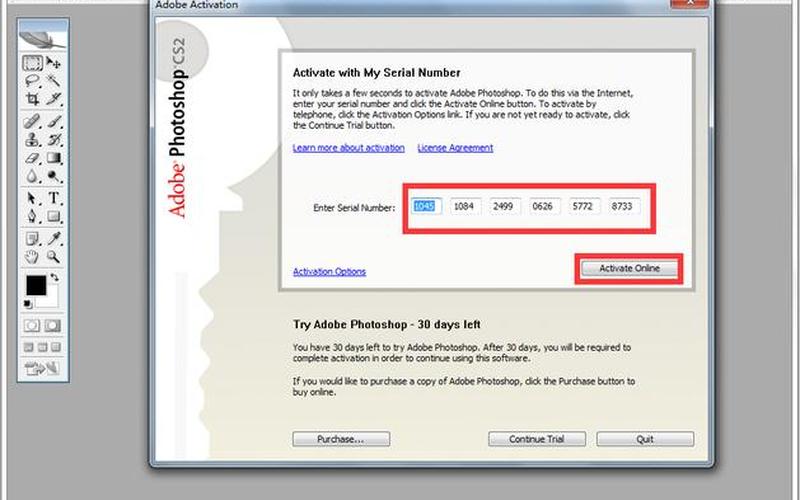Screen dimensions: 800x500
Task: Close the Adobe Activation dialog window
Action: click(x=689, y=3)
